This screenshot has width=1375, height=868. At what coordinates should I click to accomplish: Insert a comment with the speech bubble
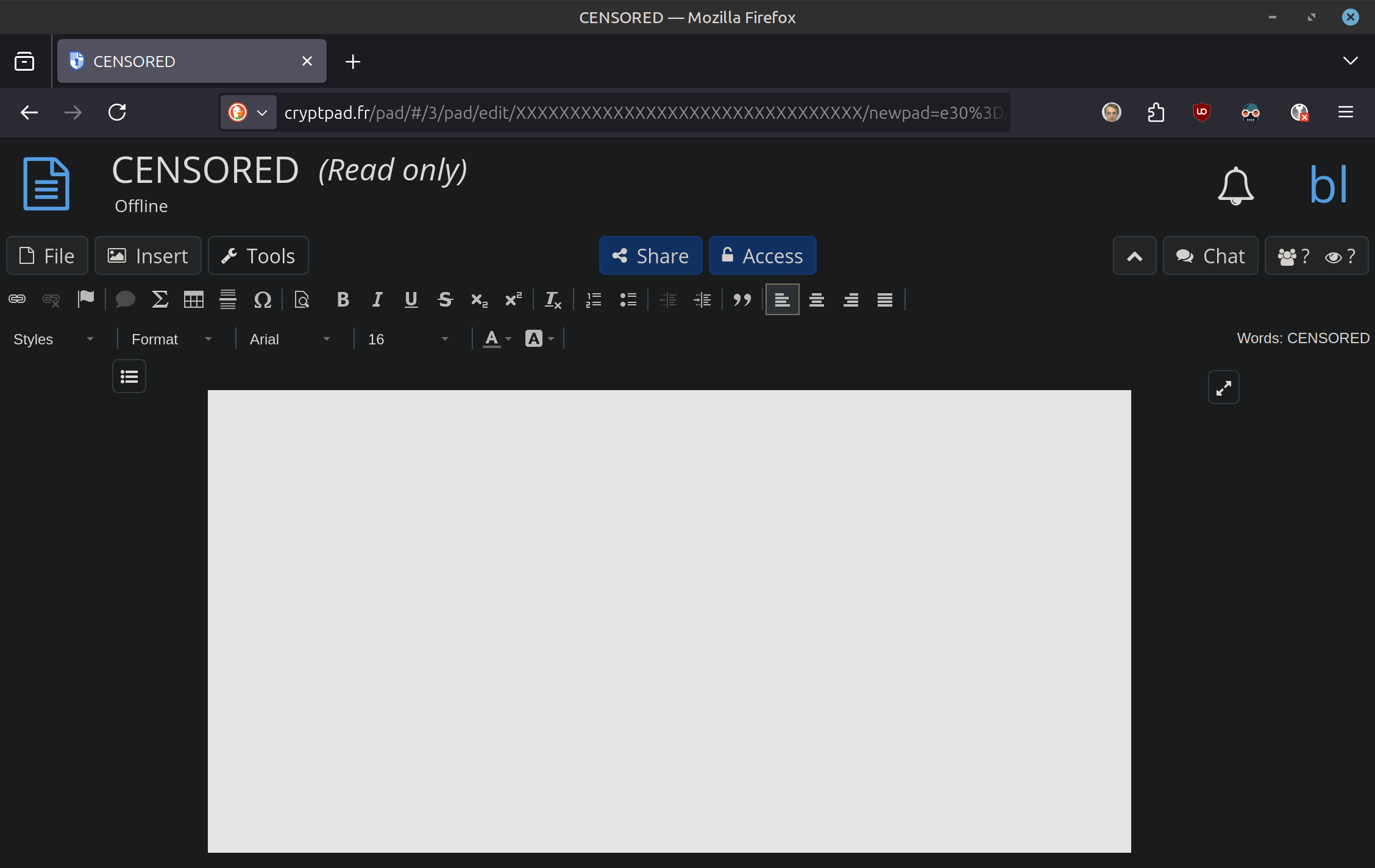[125, 299]
